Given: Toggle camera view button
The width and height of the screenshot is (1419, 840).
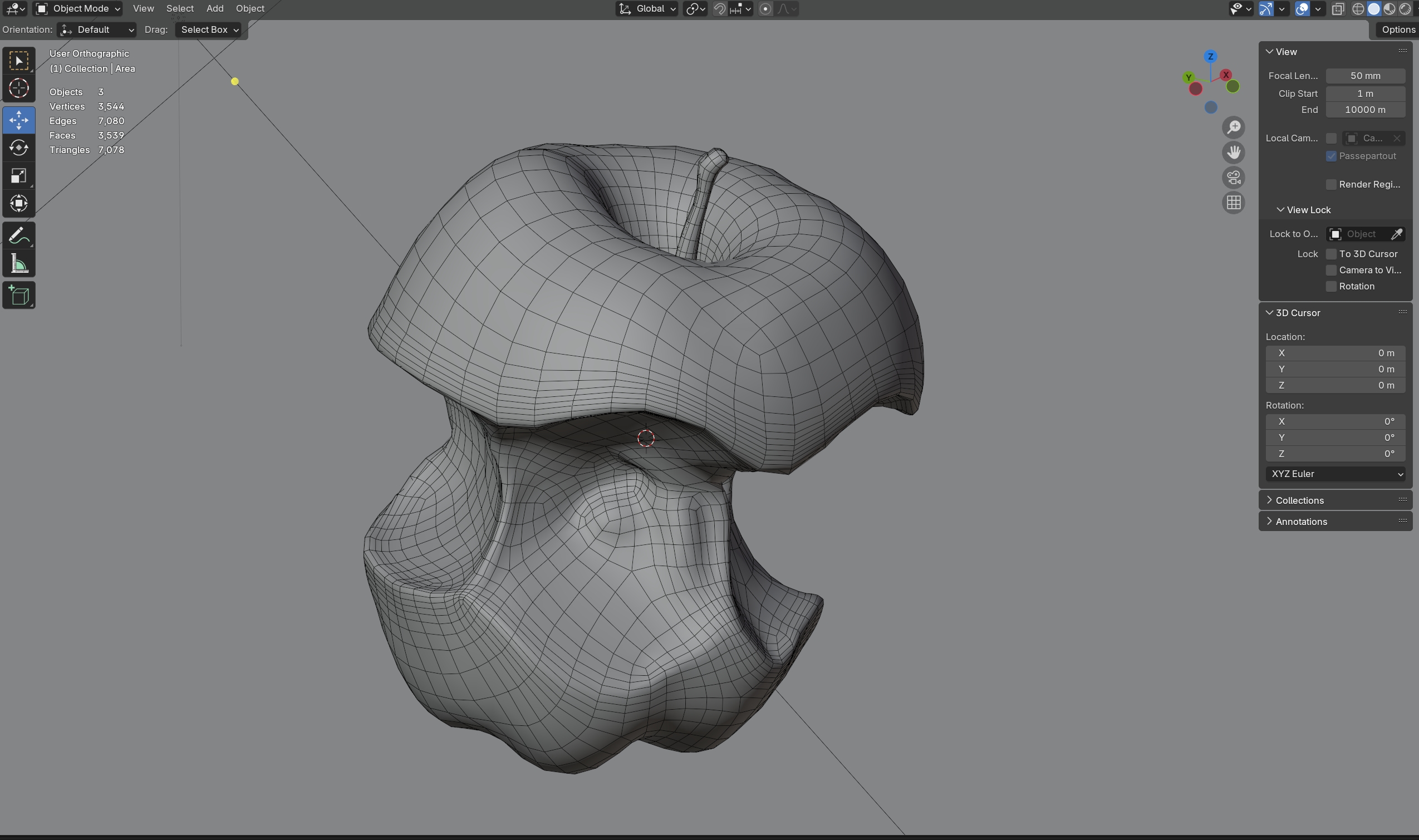Looking at the screenshot, I should [1234, 178].
